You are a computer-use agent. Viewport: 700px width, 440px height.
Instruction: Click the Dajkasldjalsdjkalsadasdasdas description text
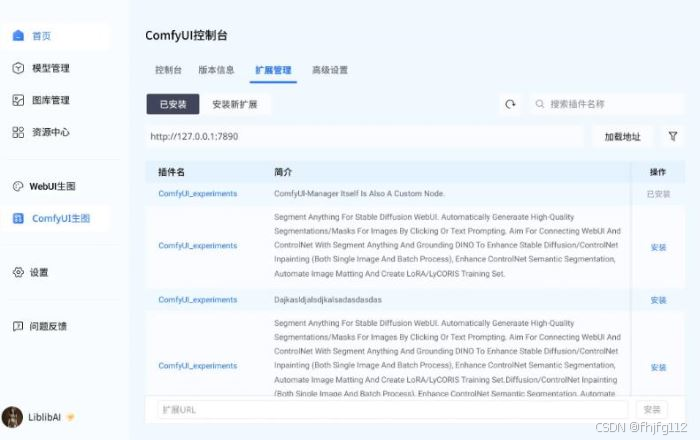coord(328,299)
